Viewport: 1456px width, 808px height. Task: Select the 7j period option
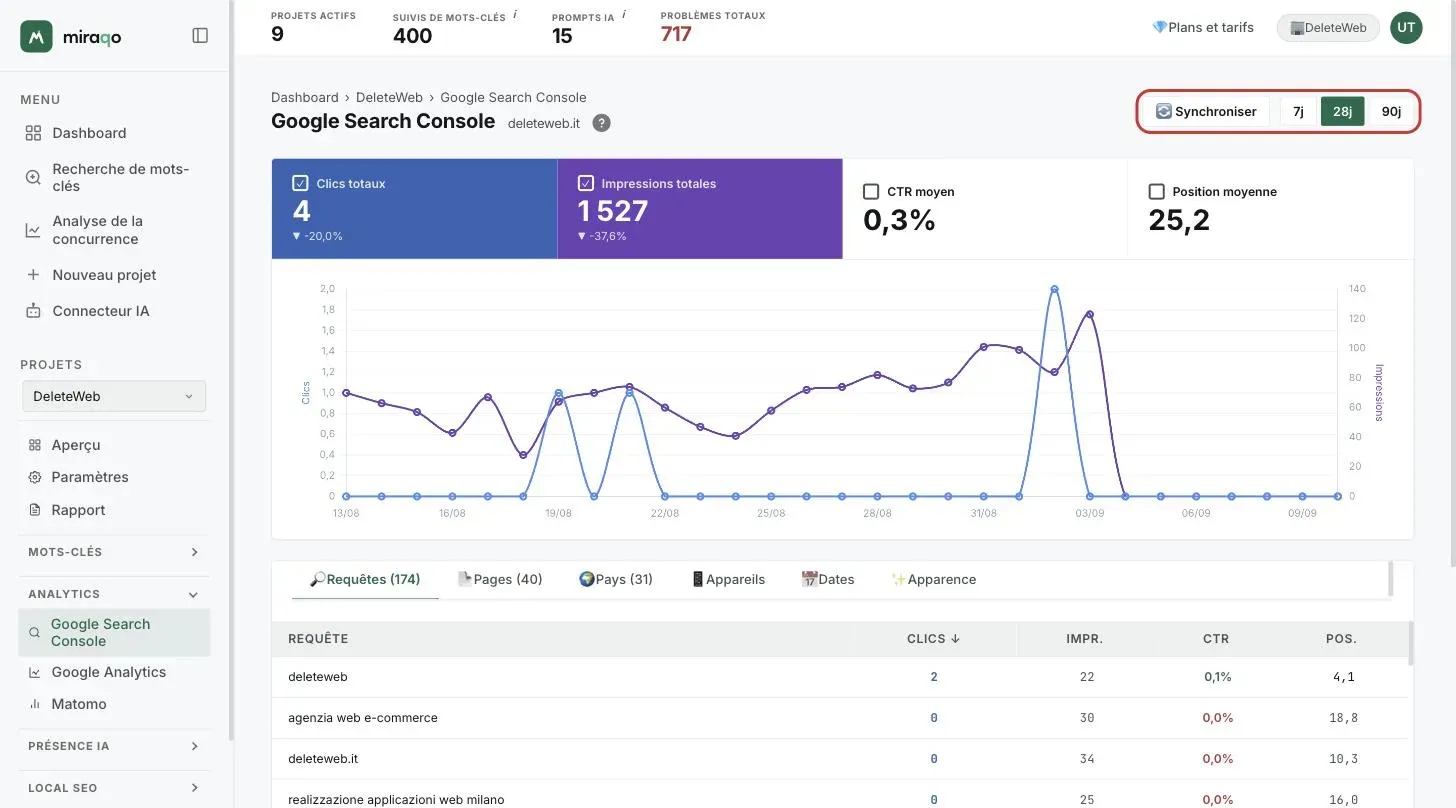tap(1298, 111)
